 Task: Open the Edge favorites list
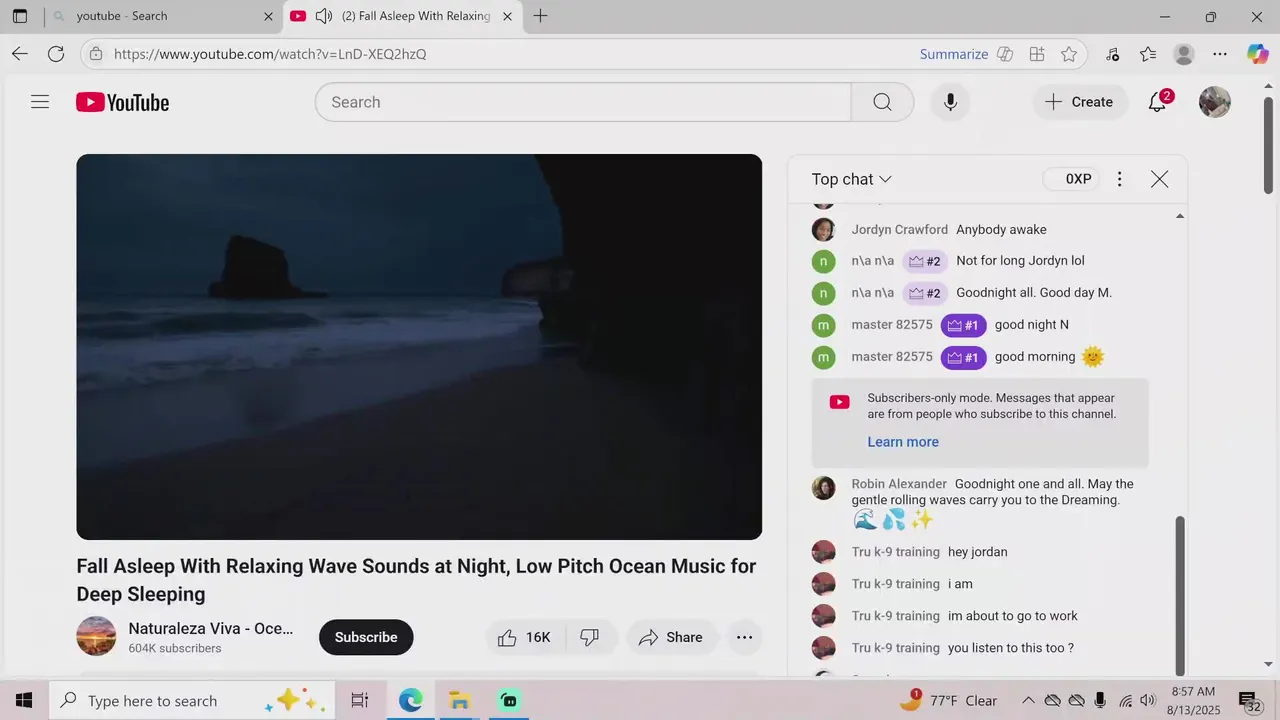click(x=1148, y=54)
